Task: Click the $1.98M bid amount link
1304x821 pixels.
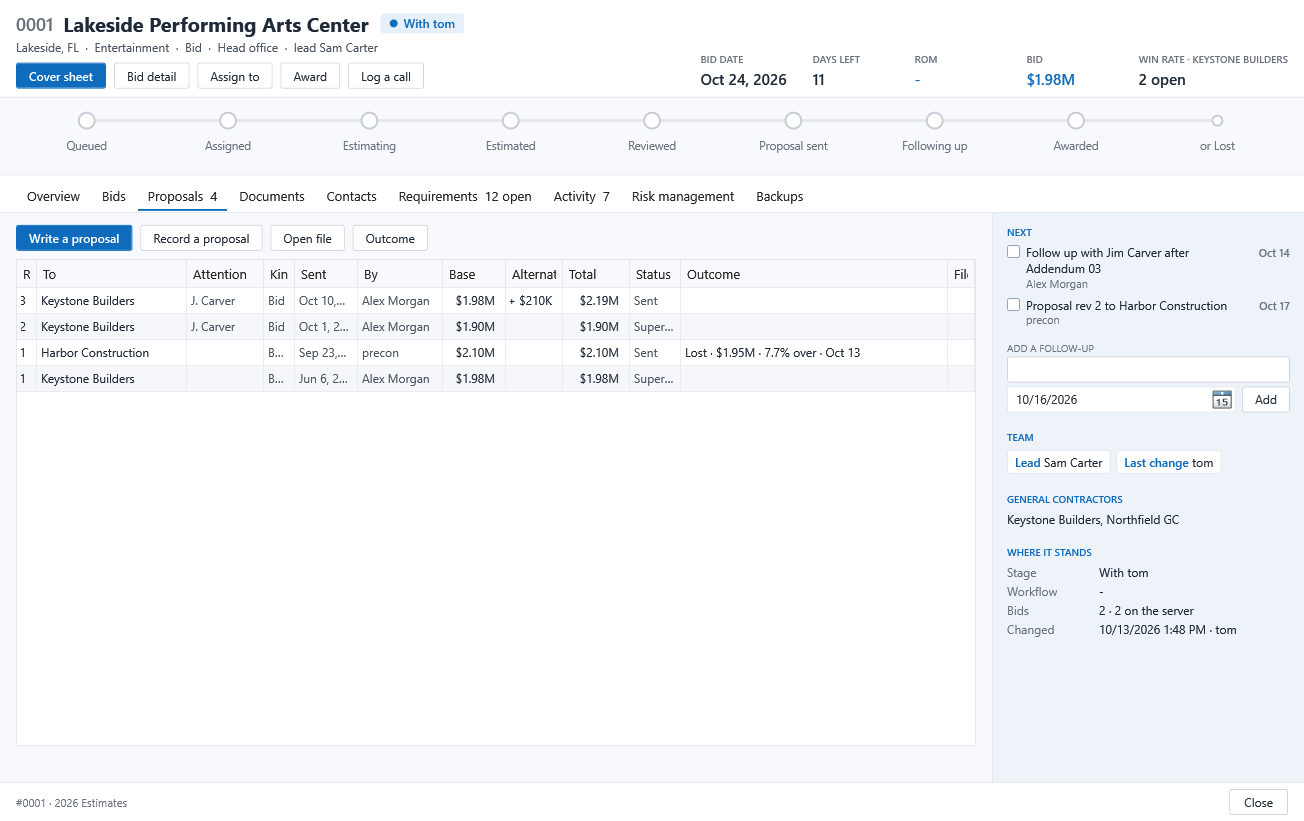Action: point(1051,80)
